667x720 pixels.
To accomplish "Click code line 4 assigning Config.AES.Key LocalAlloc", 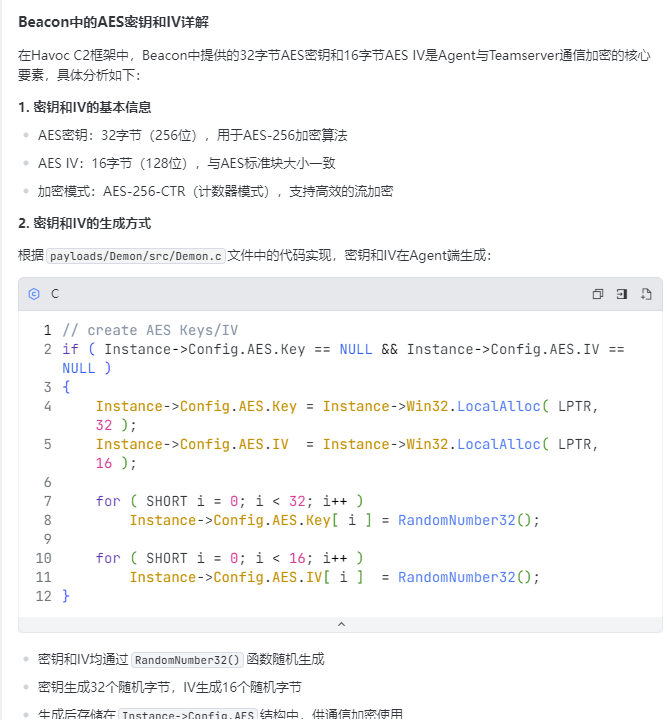I will (x=347, y=416).
